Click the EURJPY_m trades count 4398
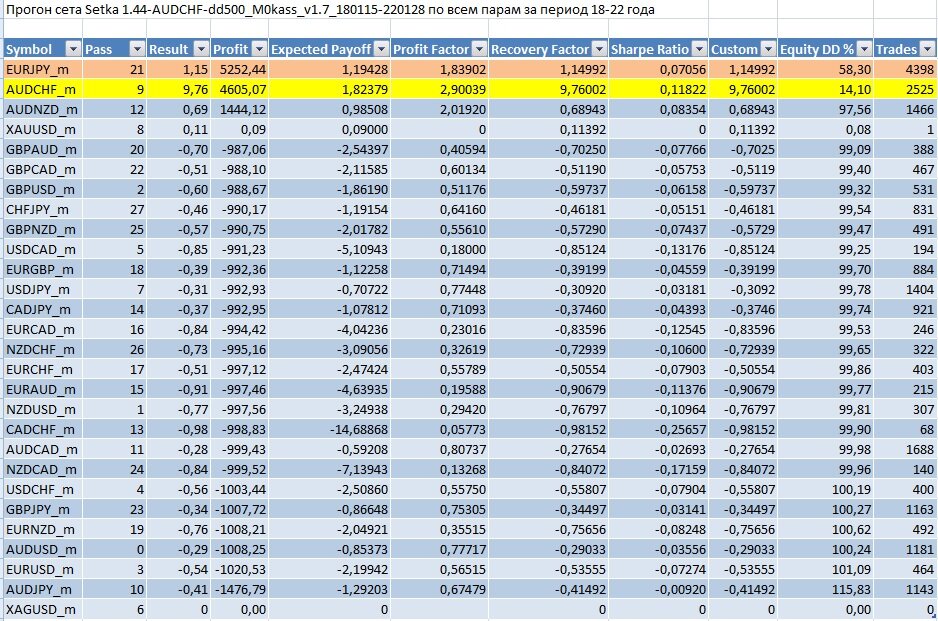Viewport: 938px width, 621px height. [919, 69]
